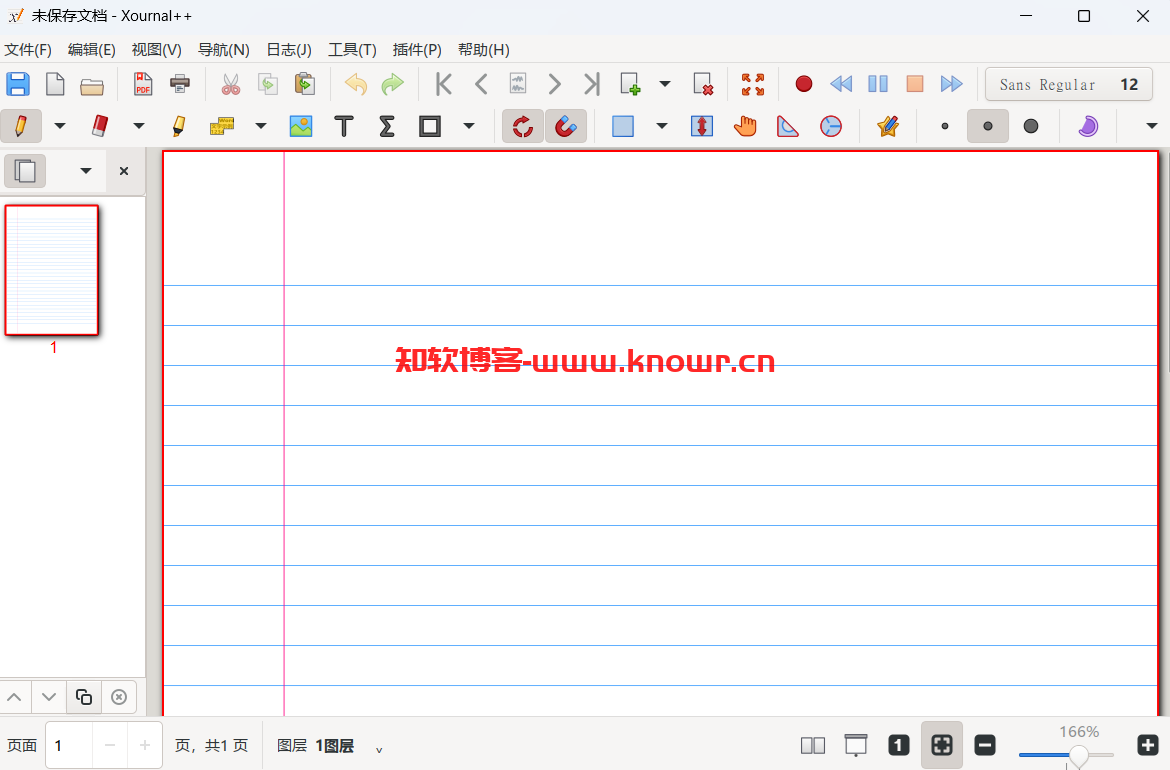Choose fine pen thickness
The height and width of the screenshot is (770, 1170).
[945, 126]
